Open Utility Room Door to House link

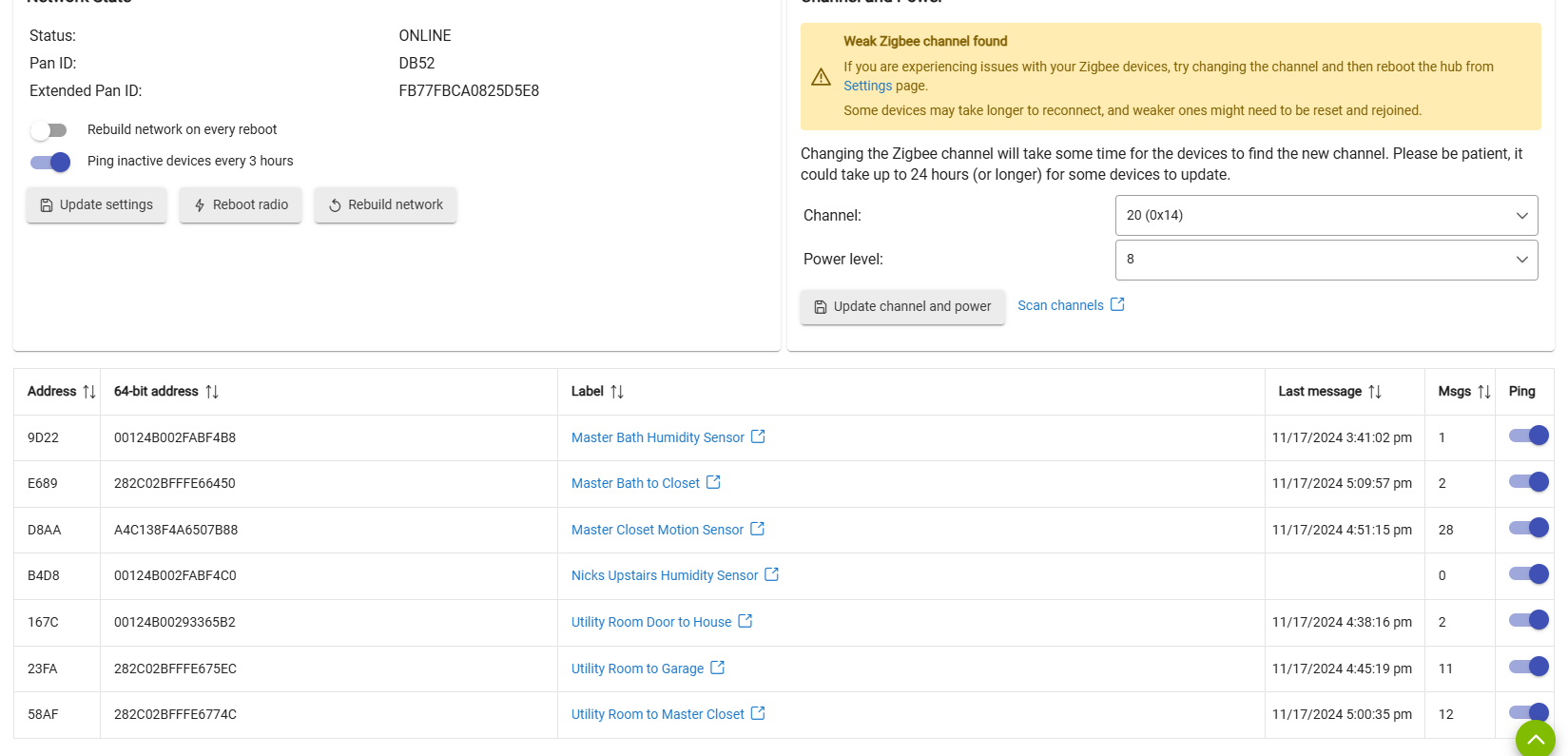pos(651,622)
